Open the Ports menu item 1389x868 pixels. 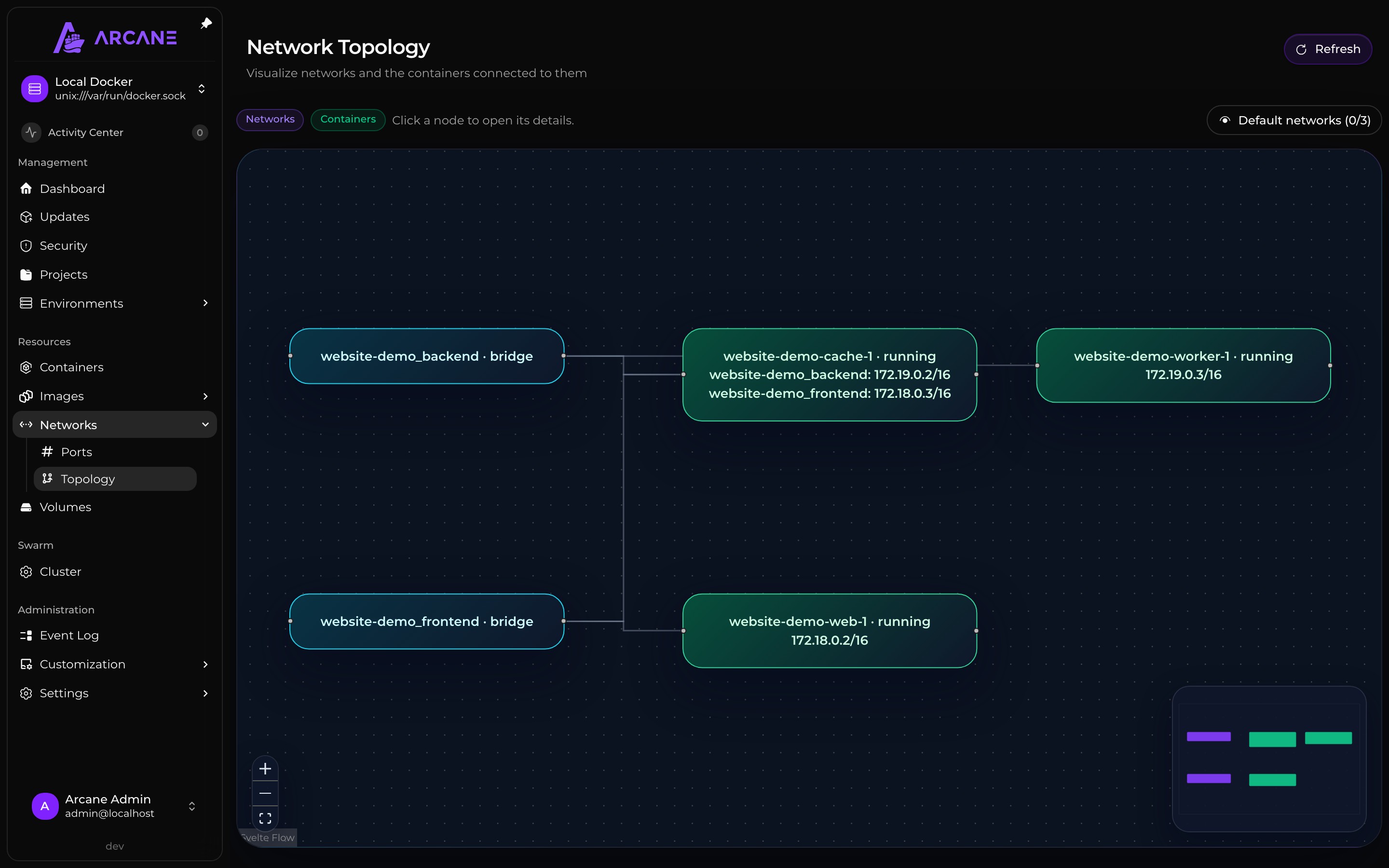pos(115,452)
